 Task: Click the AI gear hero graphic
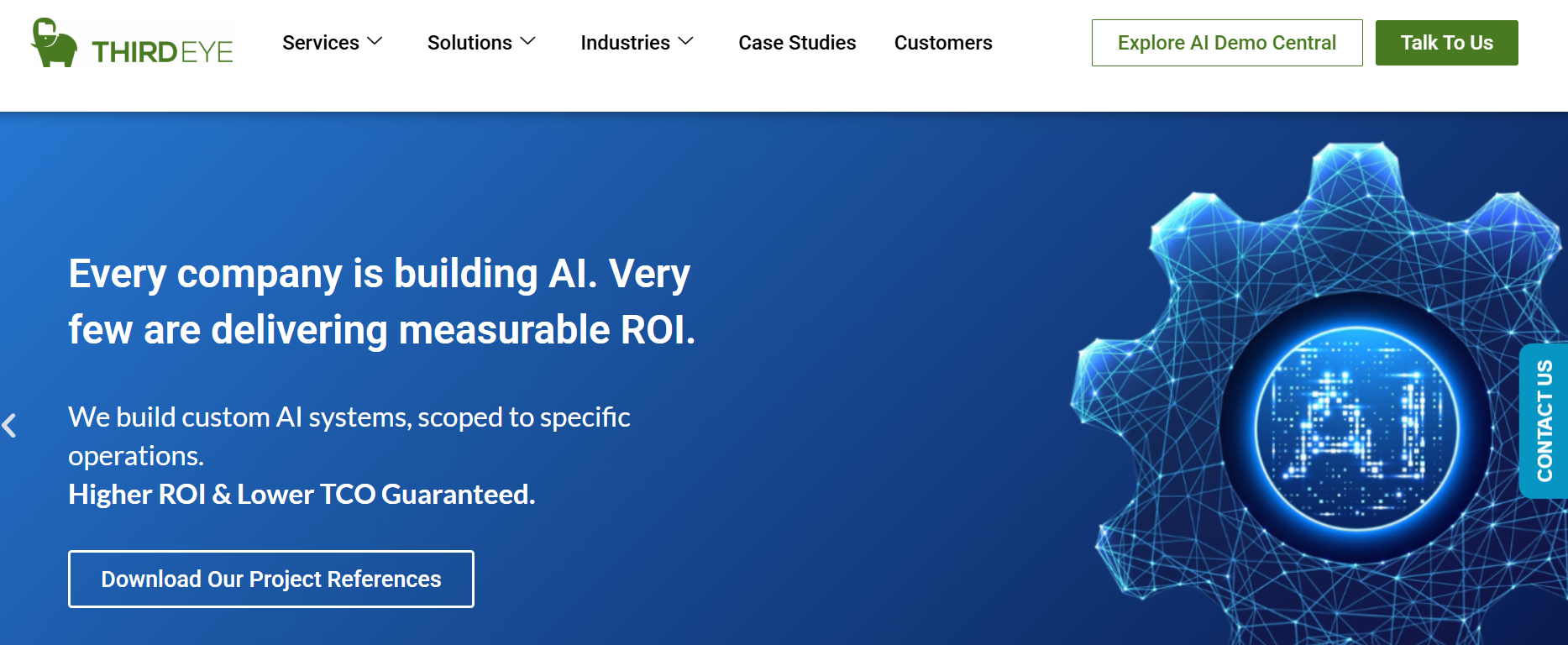point(1319,393)
